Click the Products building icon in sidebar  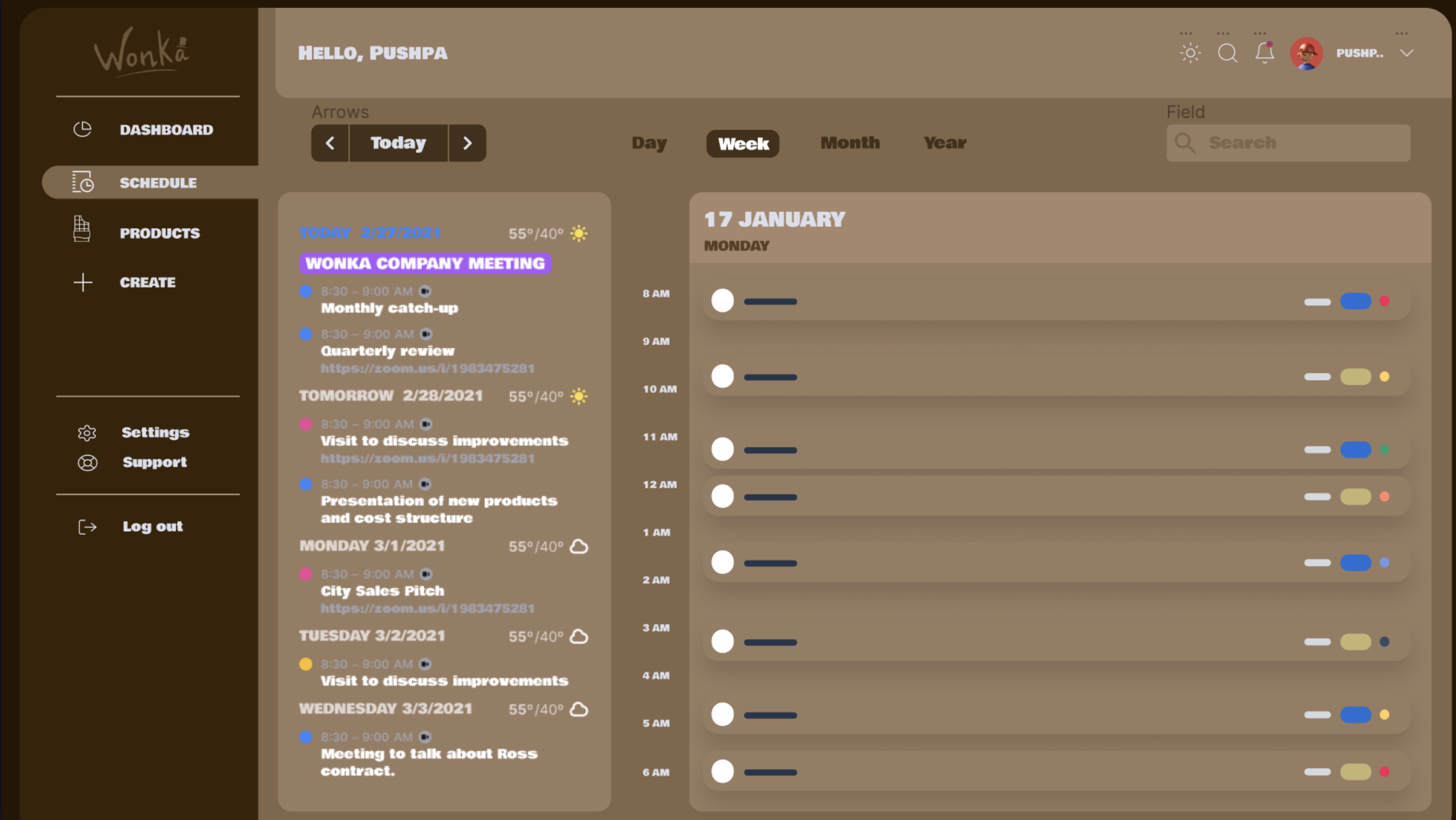82,229
